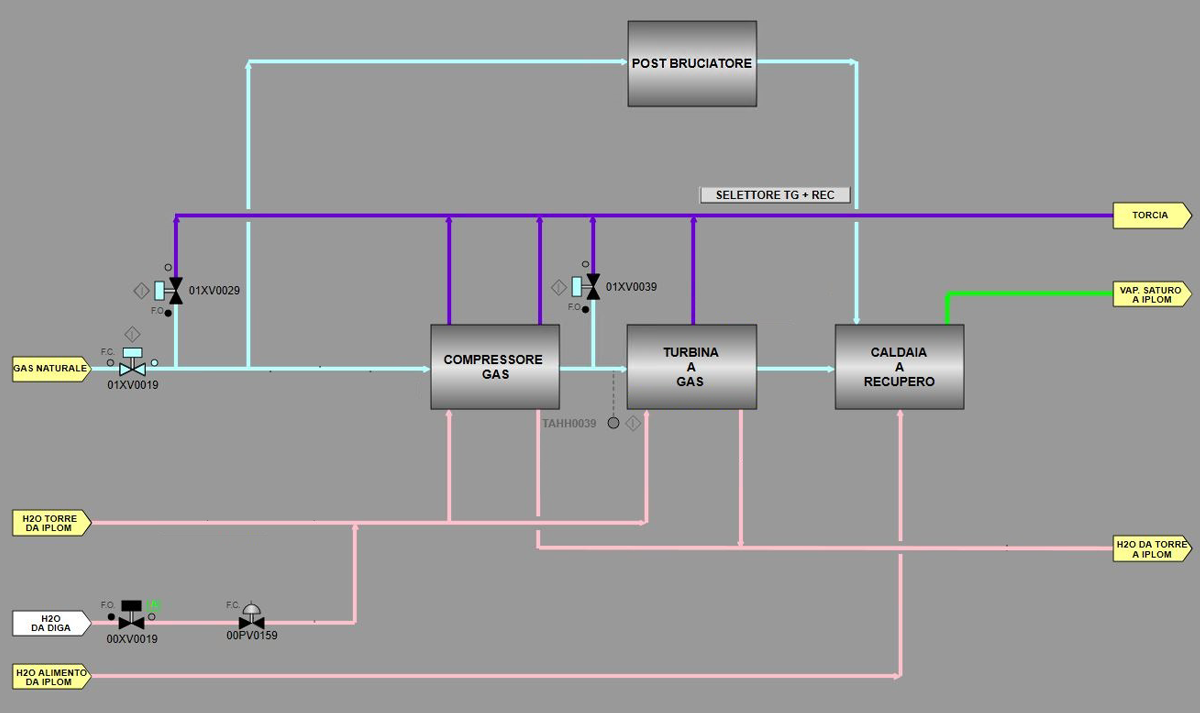
Task: Select valve 01XV0029 symbol
Action: (177, 290)
